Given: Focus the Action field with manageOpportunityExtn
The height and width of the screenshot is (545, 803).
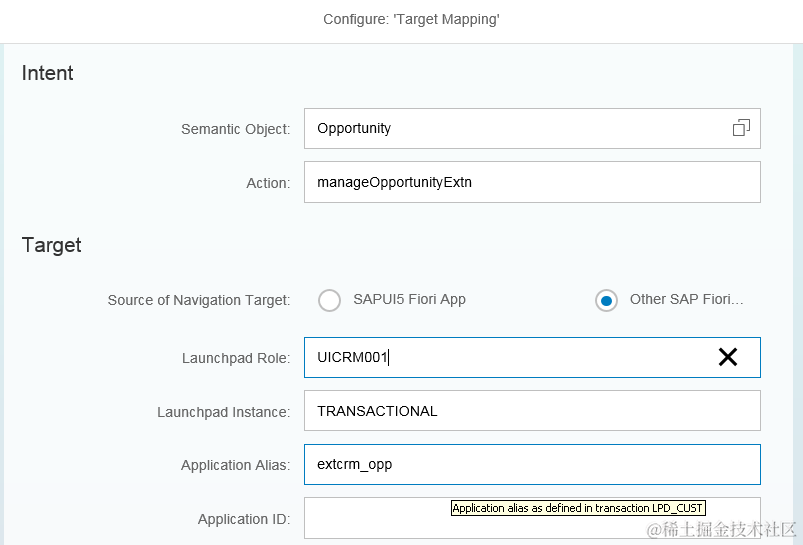Looking at the screenshot, I should click(532, 182).
